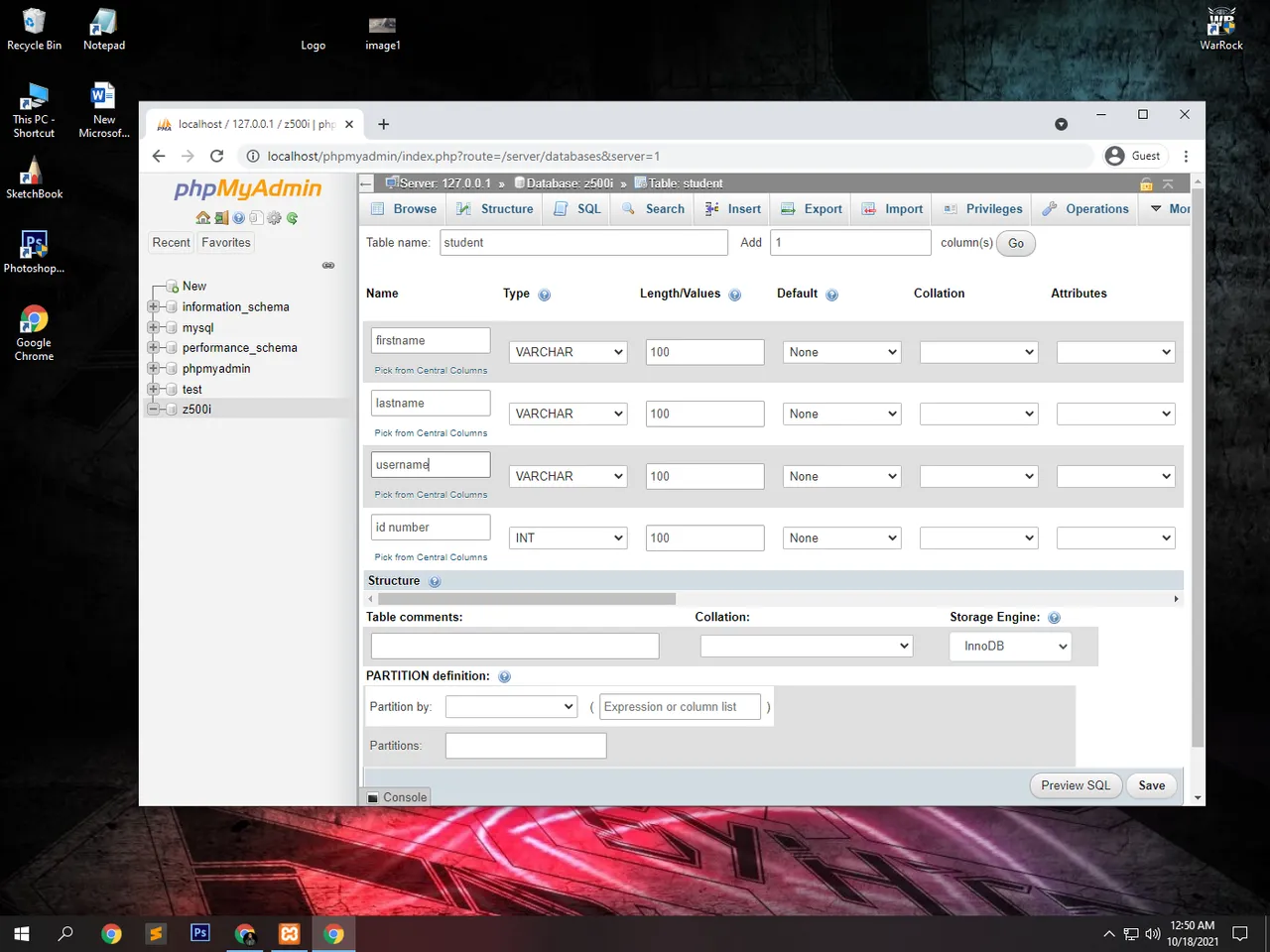Screen dimensions: 1270x952
Task: Open the Favorites tables button
Action: pyautogui.click(x=226, y=243)
